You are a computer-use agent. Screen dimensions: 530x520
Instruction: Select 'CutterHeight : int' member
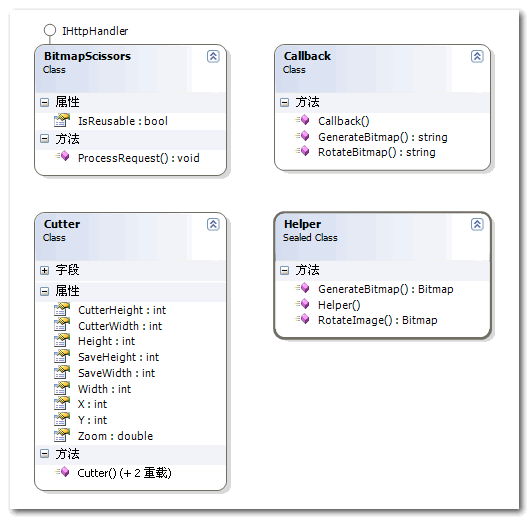pyautogui.click(x=122, y=310)
